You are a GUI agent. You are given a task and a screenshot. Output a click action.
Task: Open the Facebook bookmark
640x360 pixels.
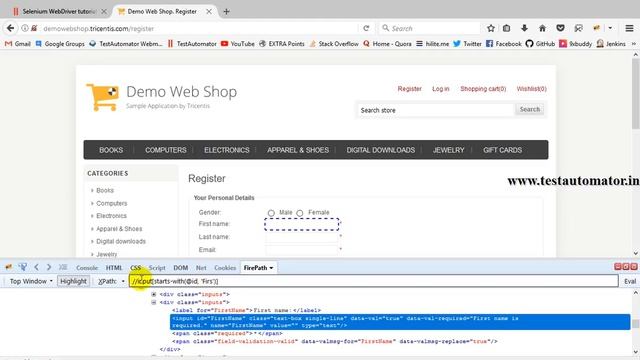[x=504, y=44]
